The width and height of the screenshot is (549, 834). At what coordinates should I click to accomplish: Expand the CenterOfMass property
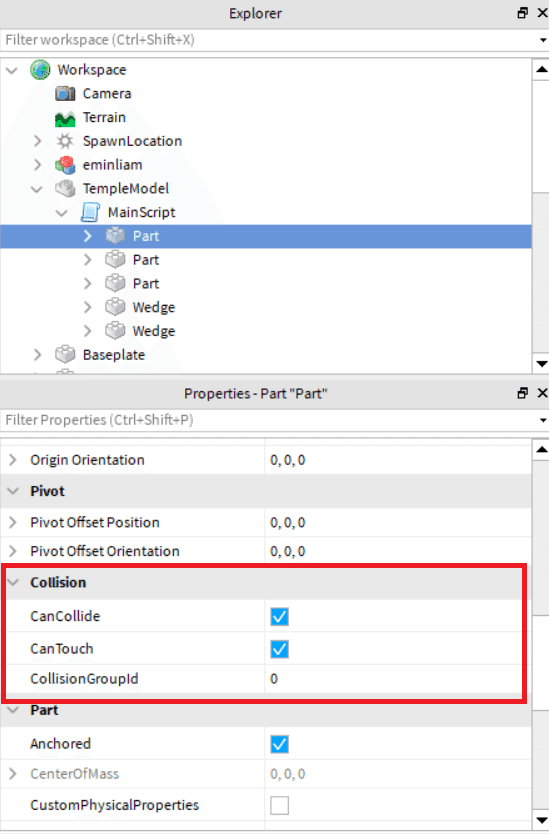pyautogui.click(x=13, y=774)
